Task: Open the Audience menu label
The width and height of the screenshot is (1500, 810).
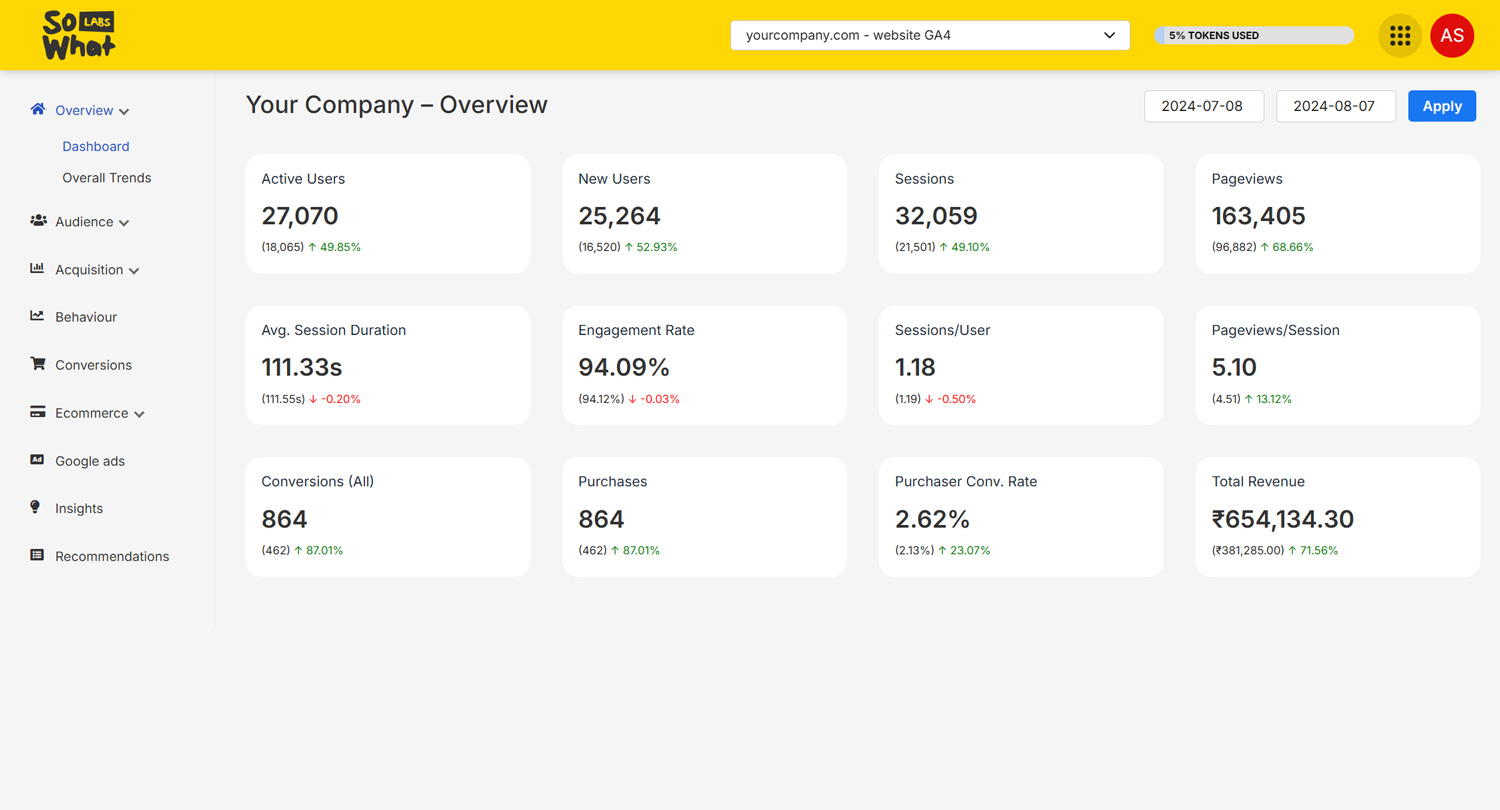Action: pos(84,222)
